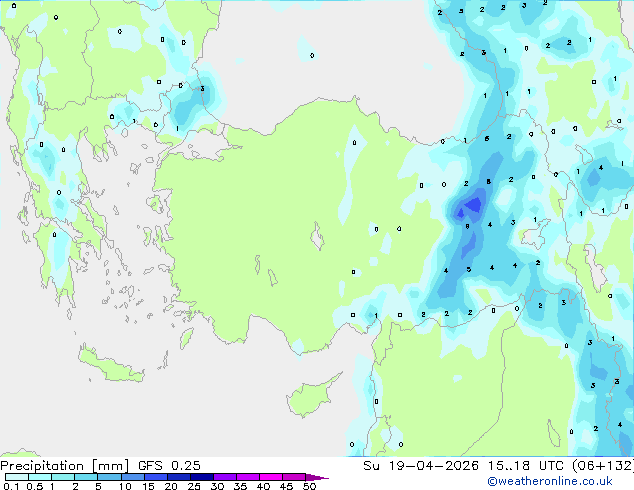Image resolution: width=634 pixels, height=490 pixels.
Task: Click the above-50 arrow at legend end
Action: 317,477
